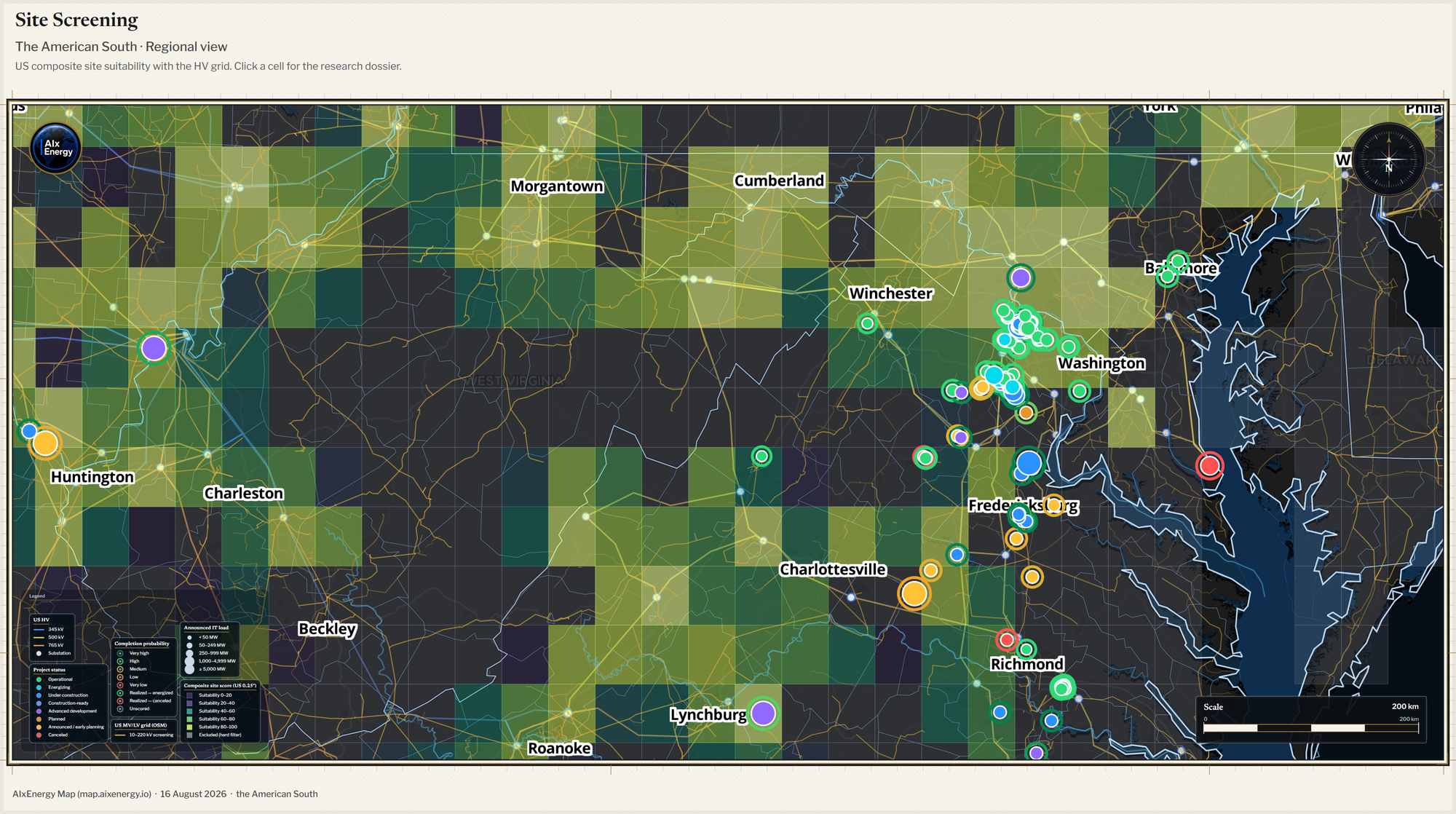Select the blue marker northeast of Charlottesville label
This screenshot has width=1456, height=814.
[x=957, y=555]
